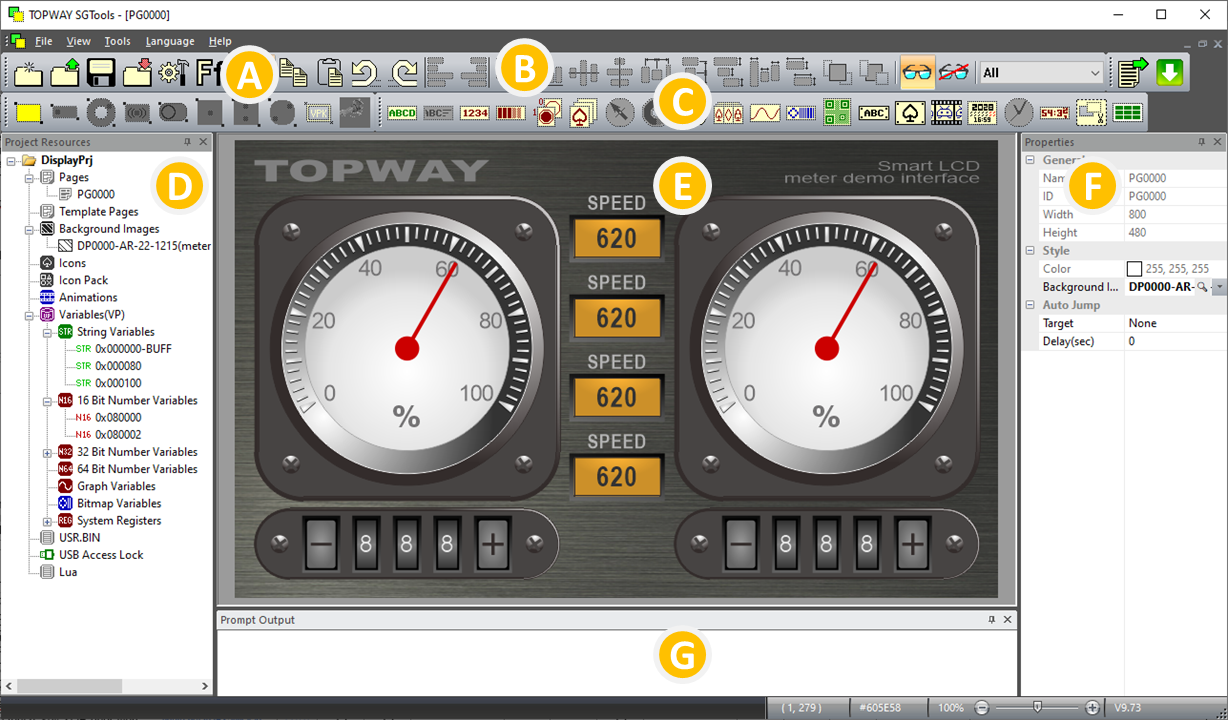
Task: Toggle the show elements glasses icon
Action: click(917, 73)
